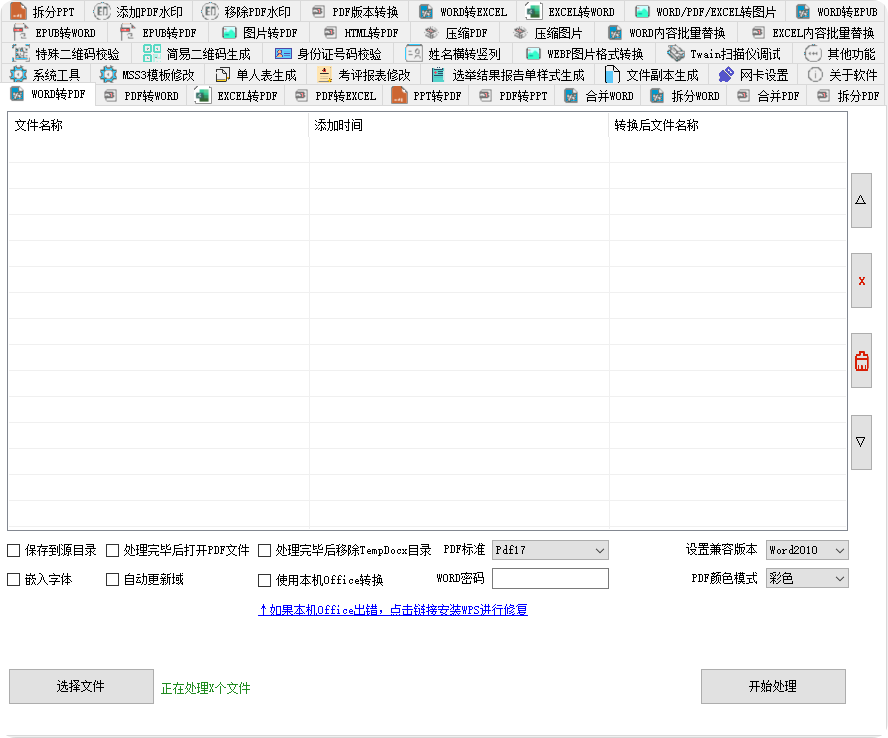The width and height of the screenshot is (888, 738).
Task: Select the 拆分WORD tab
Action: (x=685, y=96)
